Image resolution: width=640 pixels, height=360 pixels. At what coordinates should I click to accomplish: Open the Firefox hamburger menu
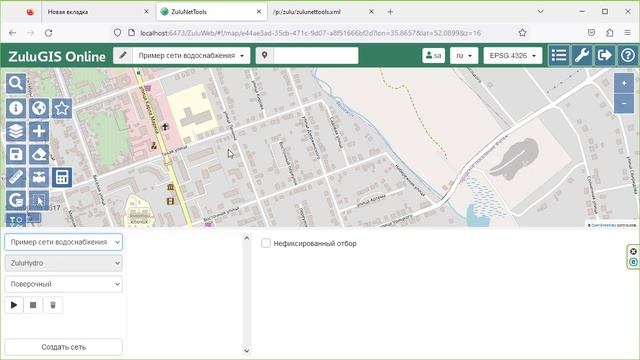627,33
